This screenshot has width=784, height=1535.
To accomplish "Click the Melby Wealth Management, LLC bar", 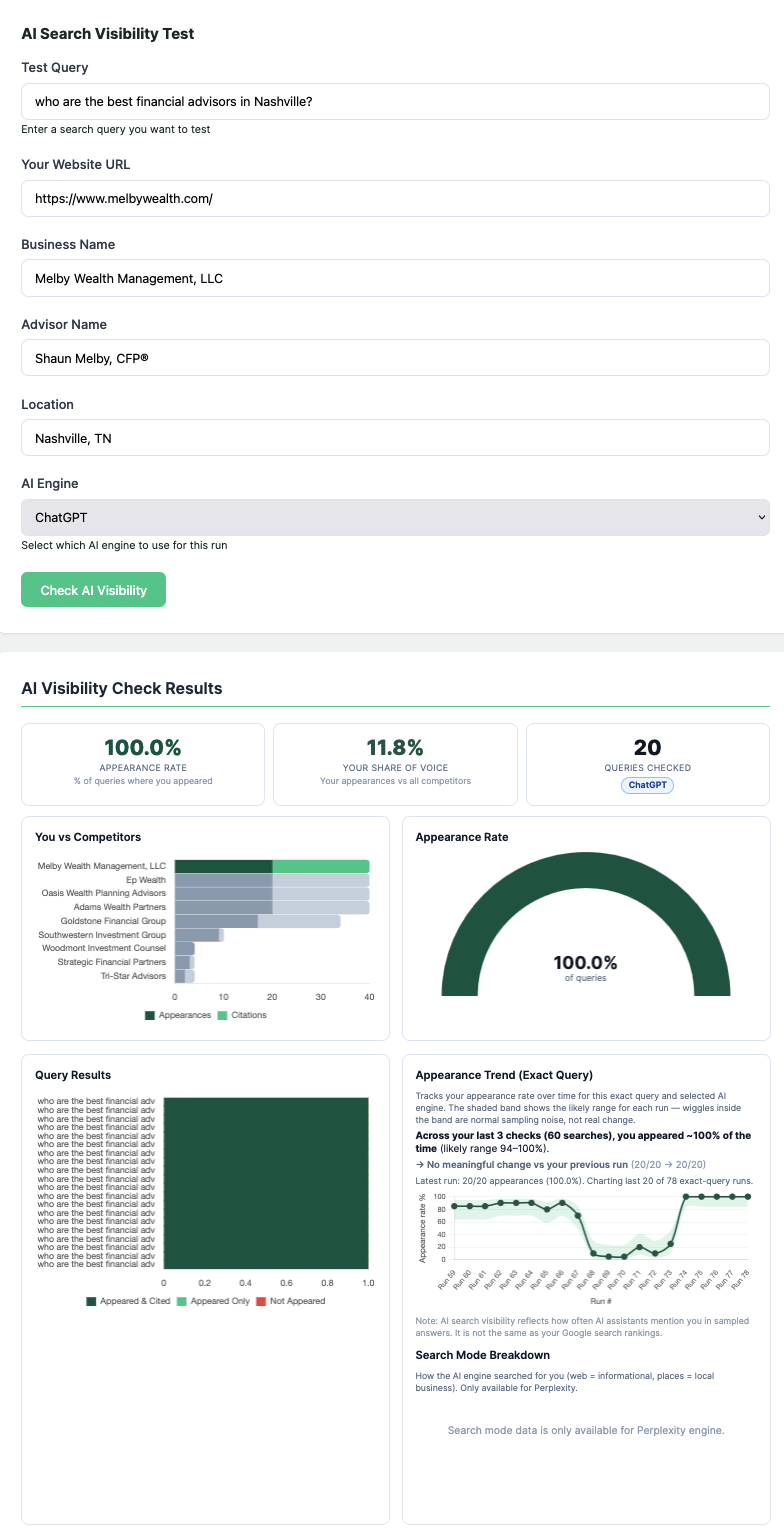I will point(272,866).
